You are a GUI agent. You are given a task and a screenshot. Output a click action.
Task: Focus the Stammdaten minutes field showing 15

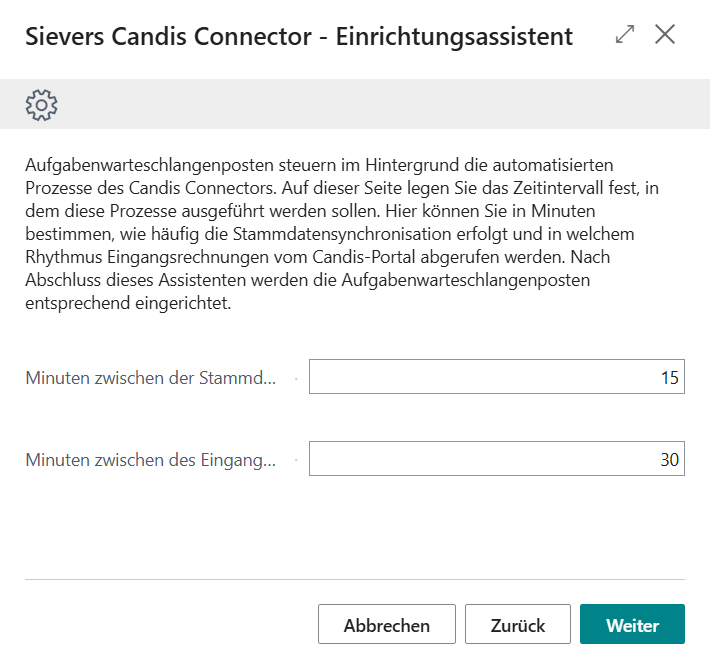coord(496,377)
